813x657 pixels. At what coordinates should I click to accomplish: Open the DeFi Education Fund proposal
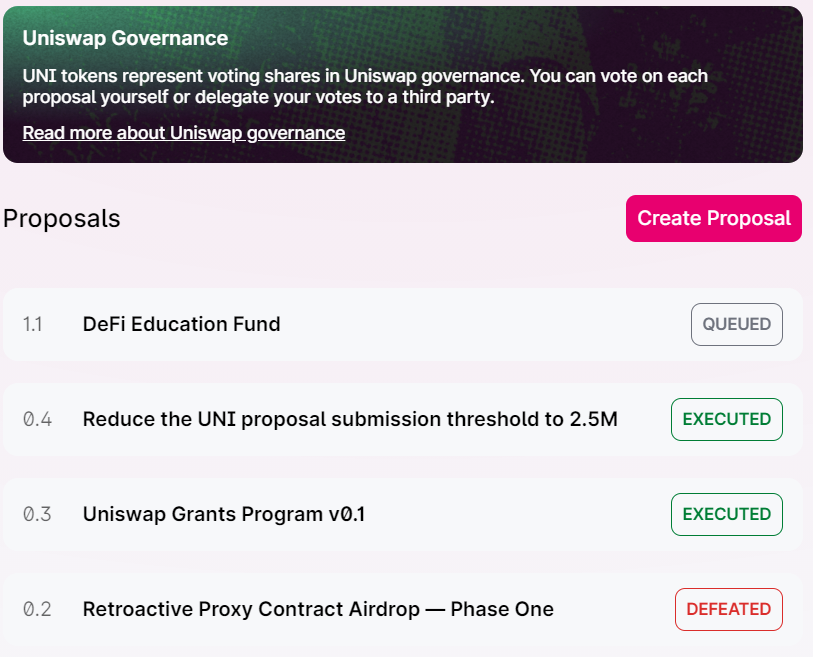point(181,324)
